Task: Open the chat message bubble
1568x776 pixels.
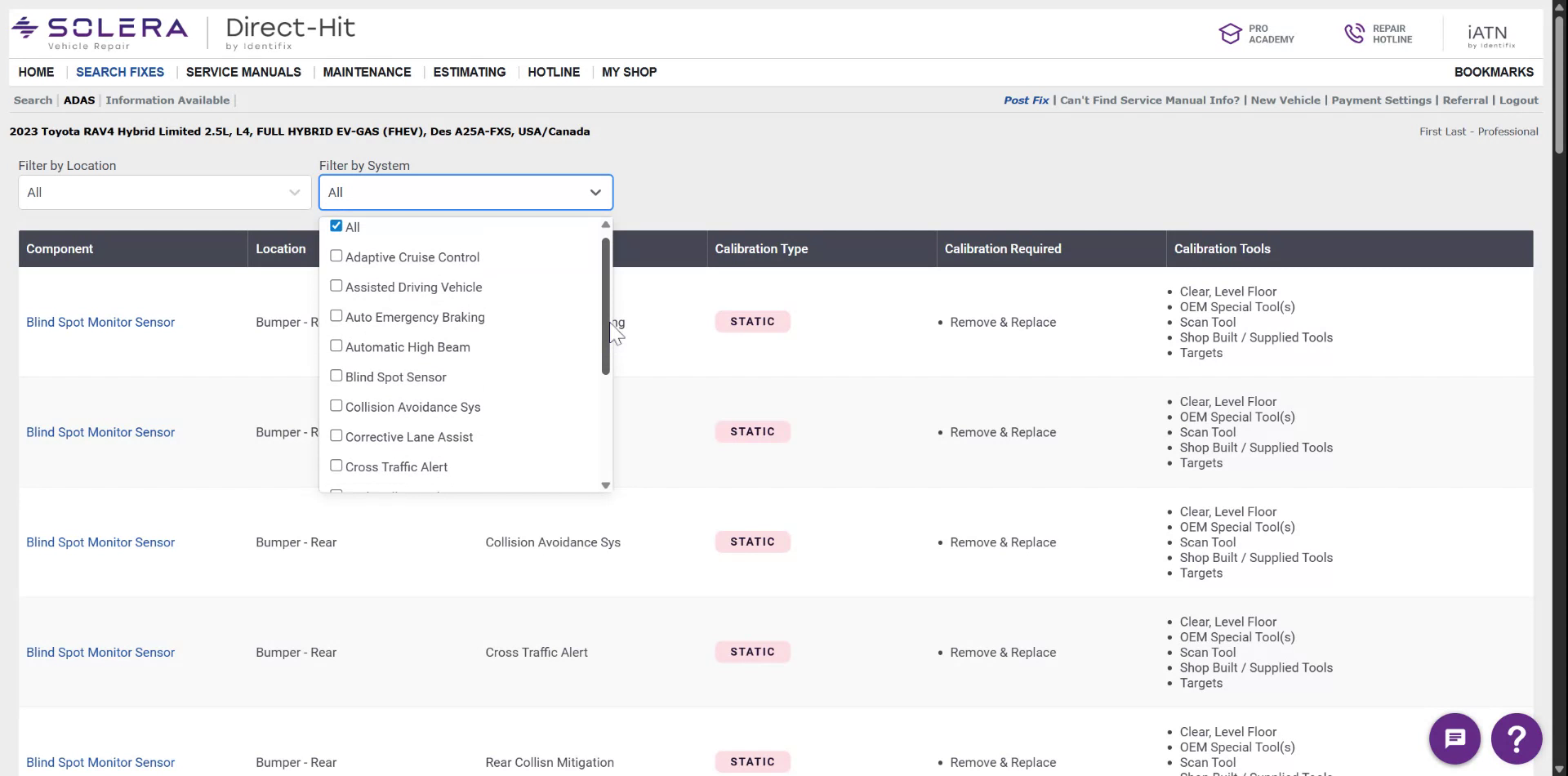Action: pos(1454,738)
